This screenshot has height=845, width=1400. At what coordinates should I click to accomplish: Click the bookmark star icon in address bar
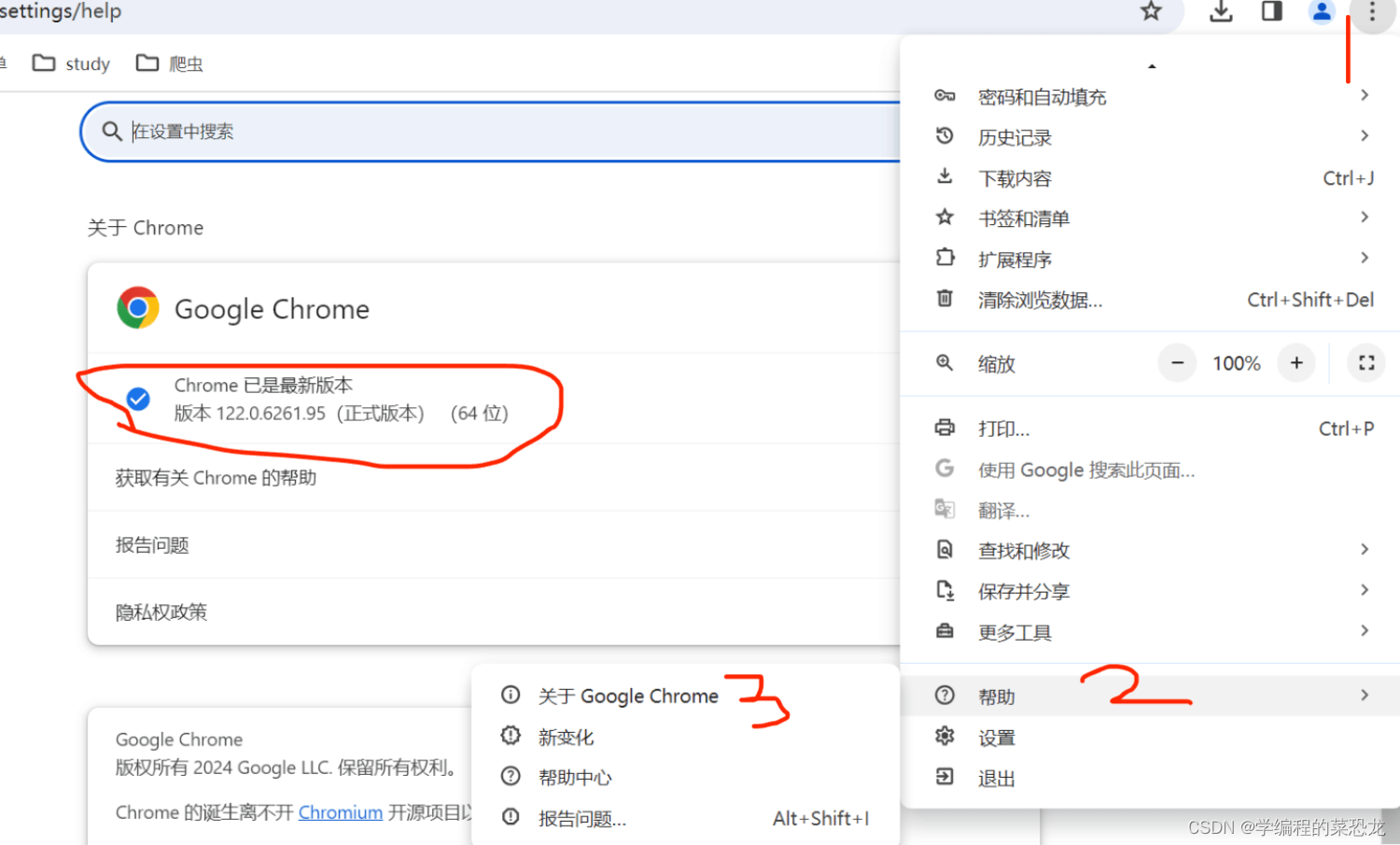[x=1151, y=11]
